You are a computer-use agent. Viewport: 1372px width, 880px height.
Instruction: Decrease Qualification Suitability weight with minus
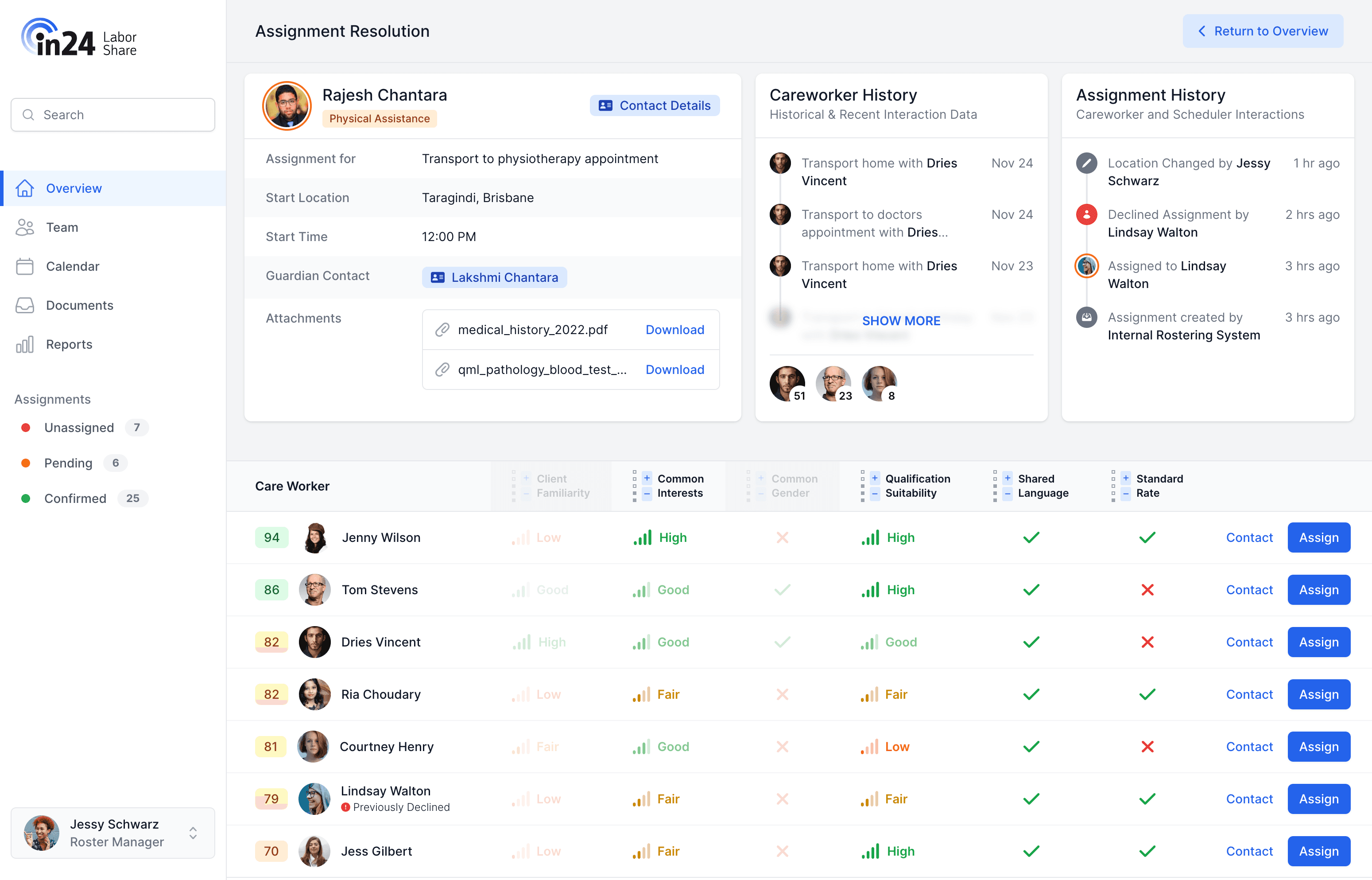(x=874, y=494)
